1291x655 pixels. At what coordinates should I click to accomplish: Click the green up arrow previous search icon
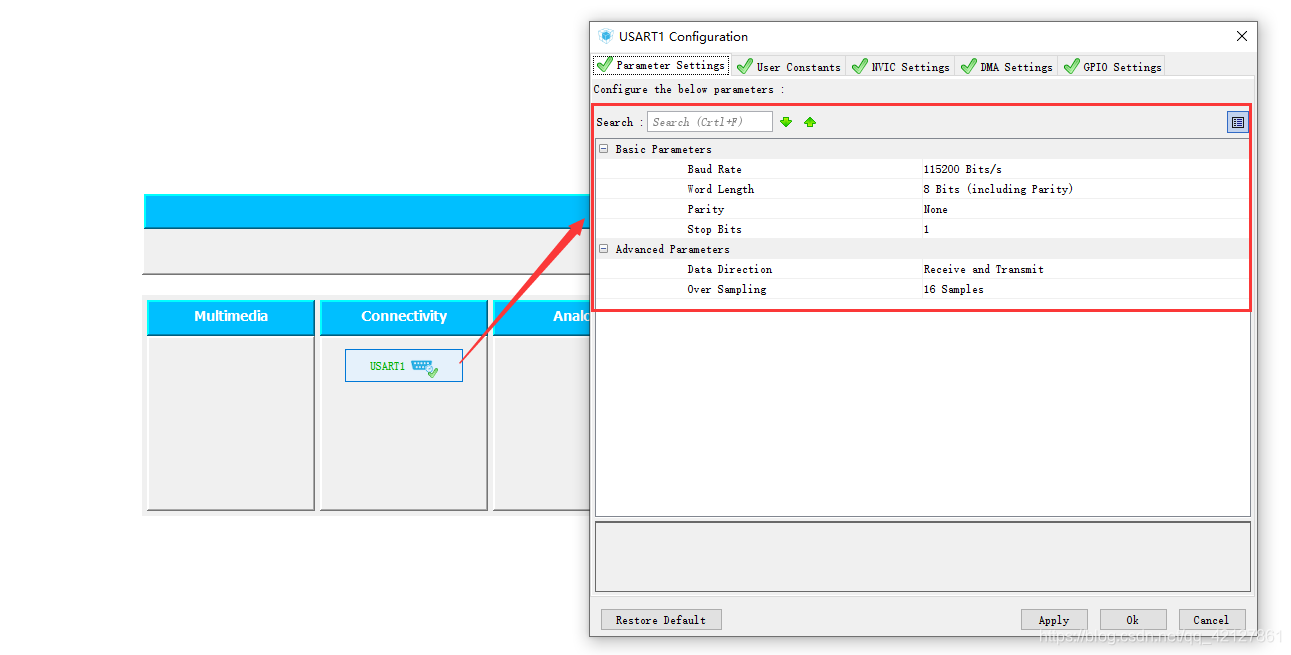(x=810, y=122)
